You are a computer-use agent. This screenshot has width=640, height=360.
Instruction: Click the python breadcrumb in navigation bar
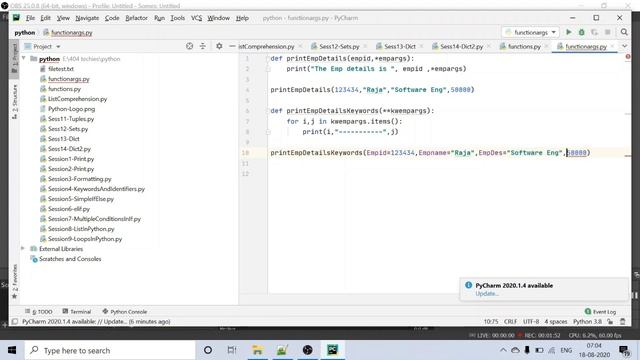point(25,32)
